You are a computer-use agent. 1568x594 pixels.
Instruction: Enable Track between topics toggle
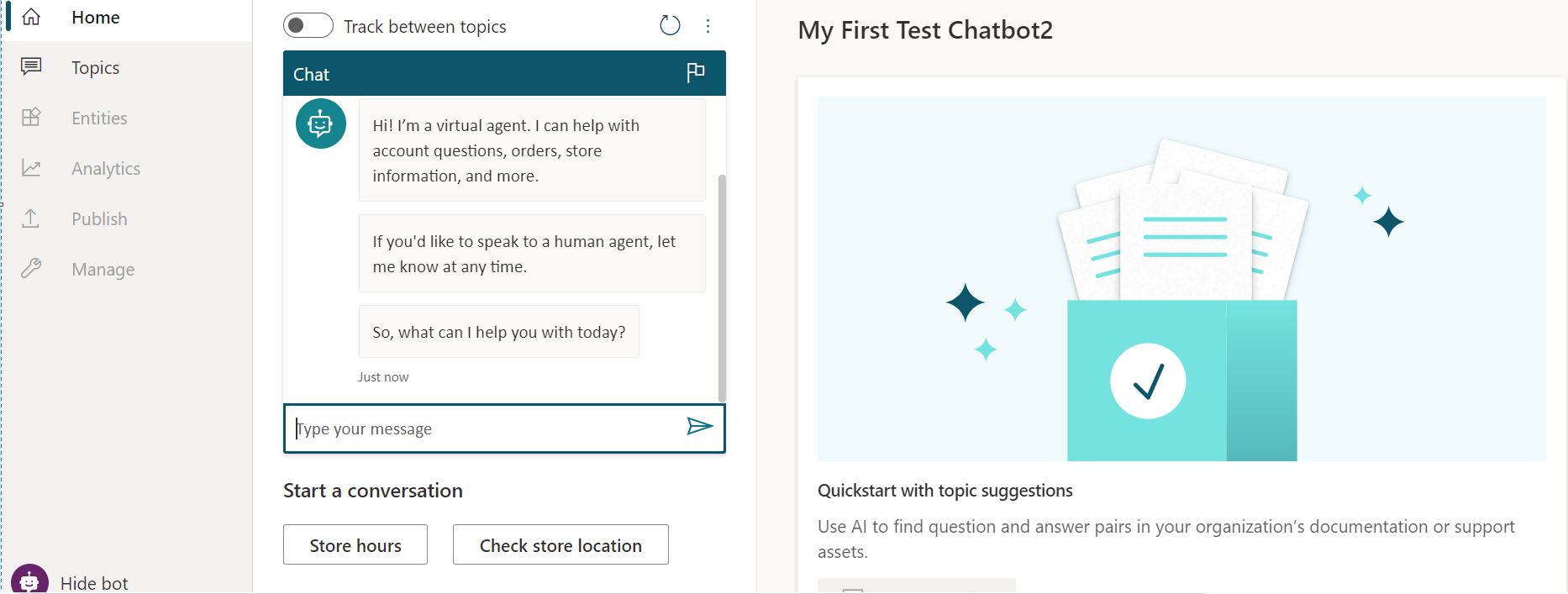click(x=308, y=25)
